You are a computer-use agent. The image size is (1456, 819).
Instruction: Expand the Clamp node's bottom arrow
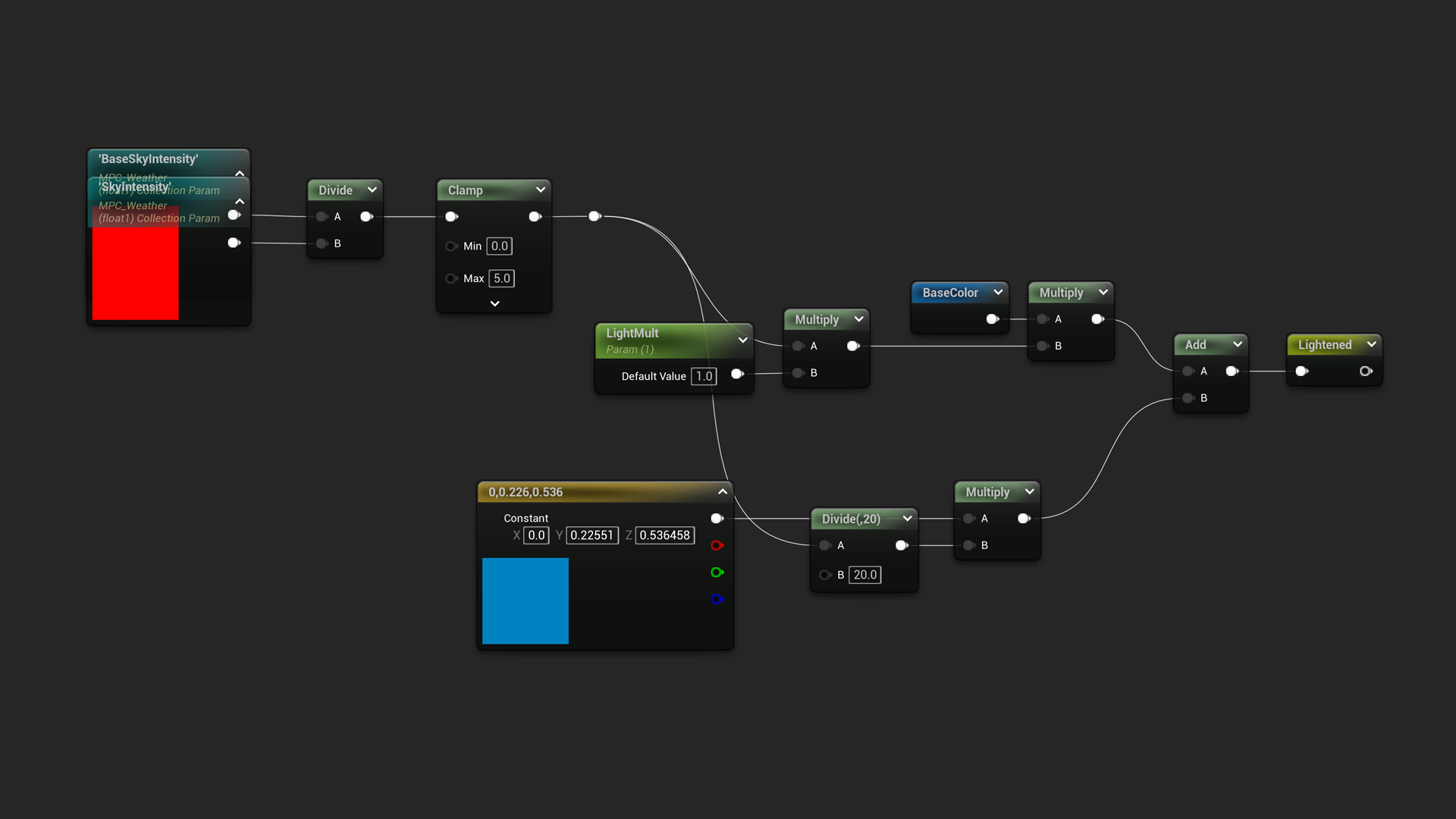(494, 303)
